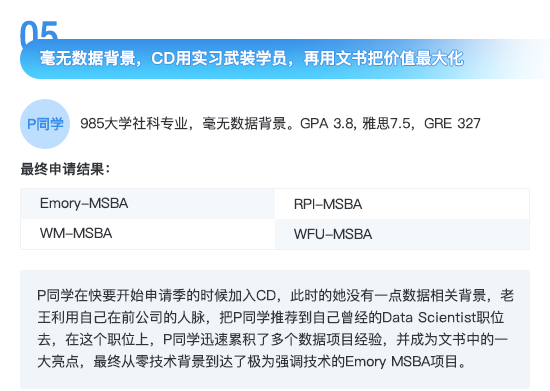Click the 最终申请结果 heading
The height and width of the screenshot is (391, 550).
point(66,169)
